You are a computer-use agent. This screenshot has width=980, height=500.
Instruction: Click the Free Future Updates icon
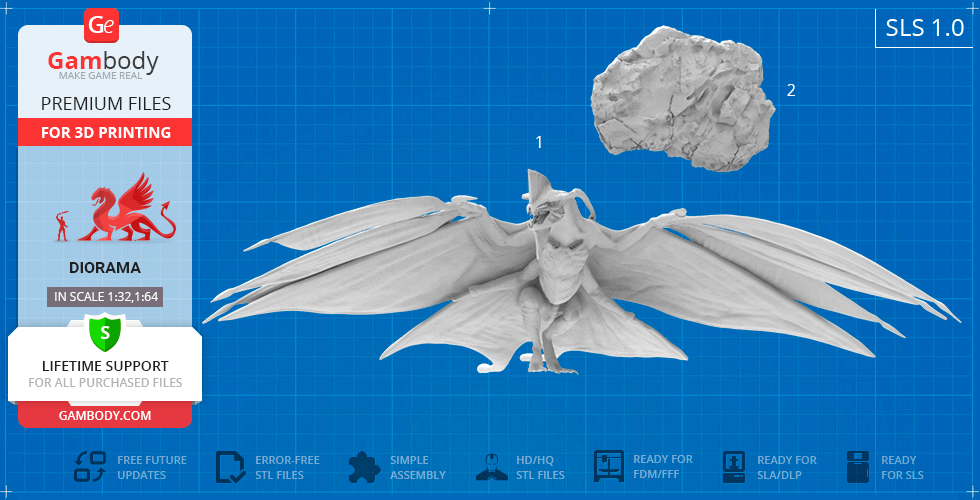tap(90, 467)
